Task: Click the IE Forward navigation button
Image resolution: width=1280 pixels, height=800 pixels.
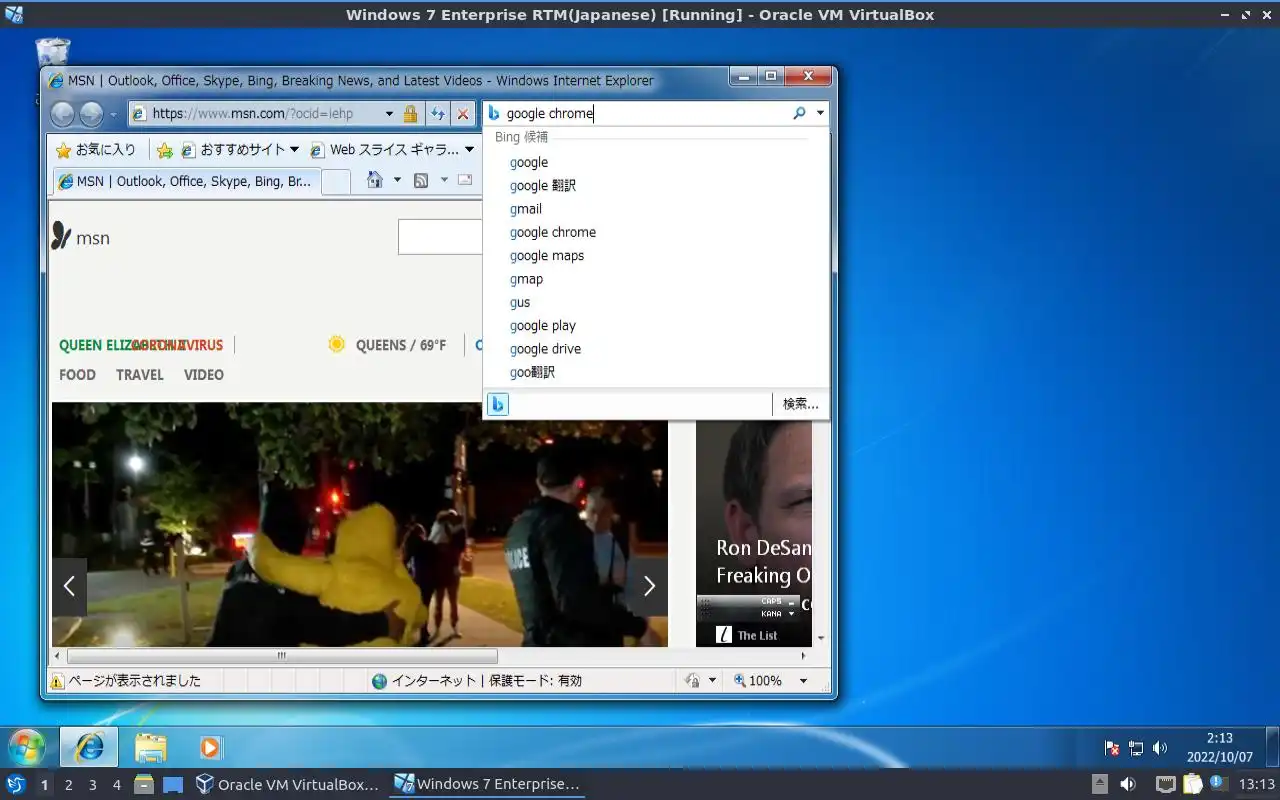Action: (91, 114)
